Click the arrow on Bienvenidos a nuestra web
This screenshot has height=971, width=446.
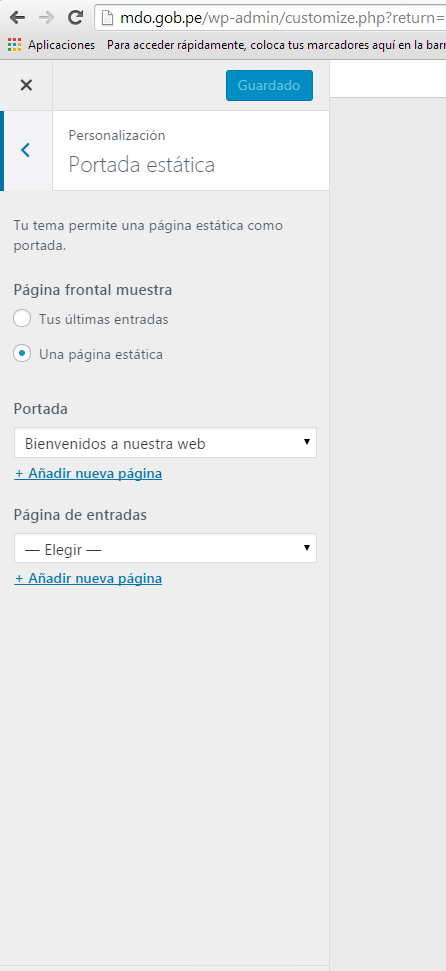(306, 442)
